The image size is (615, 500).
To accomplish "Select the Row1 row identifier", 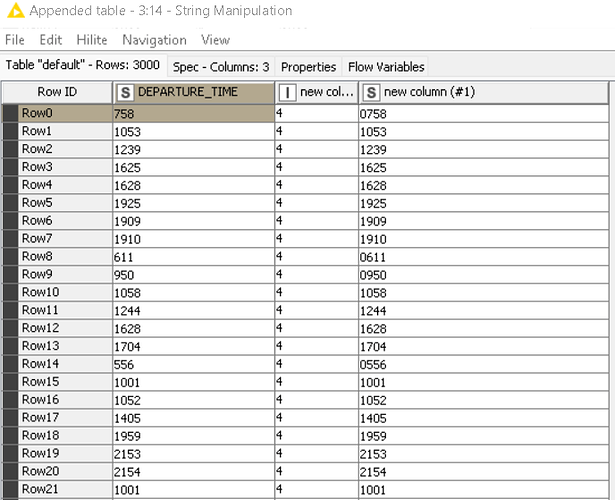I will [x=65, y=131].
